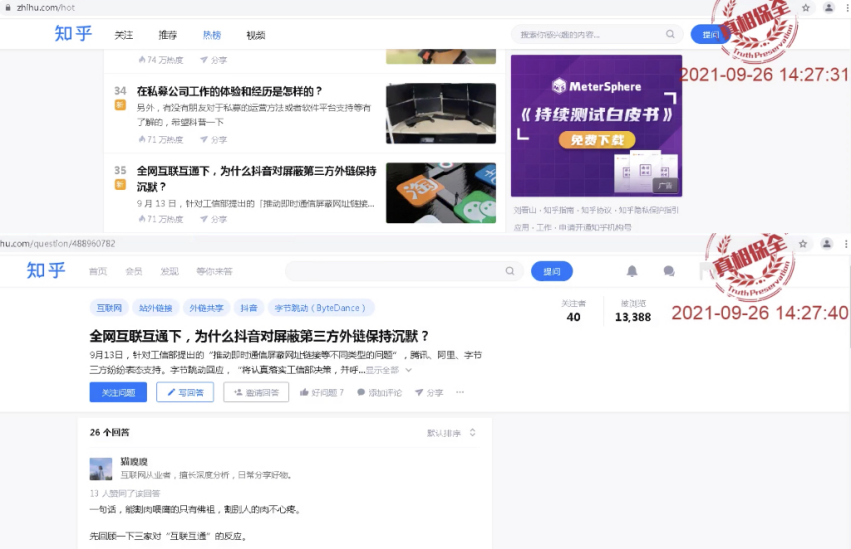Open the messages chat bubble icon
The width and height of the screenshot is (851, 549).
pos(669,271)
